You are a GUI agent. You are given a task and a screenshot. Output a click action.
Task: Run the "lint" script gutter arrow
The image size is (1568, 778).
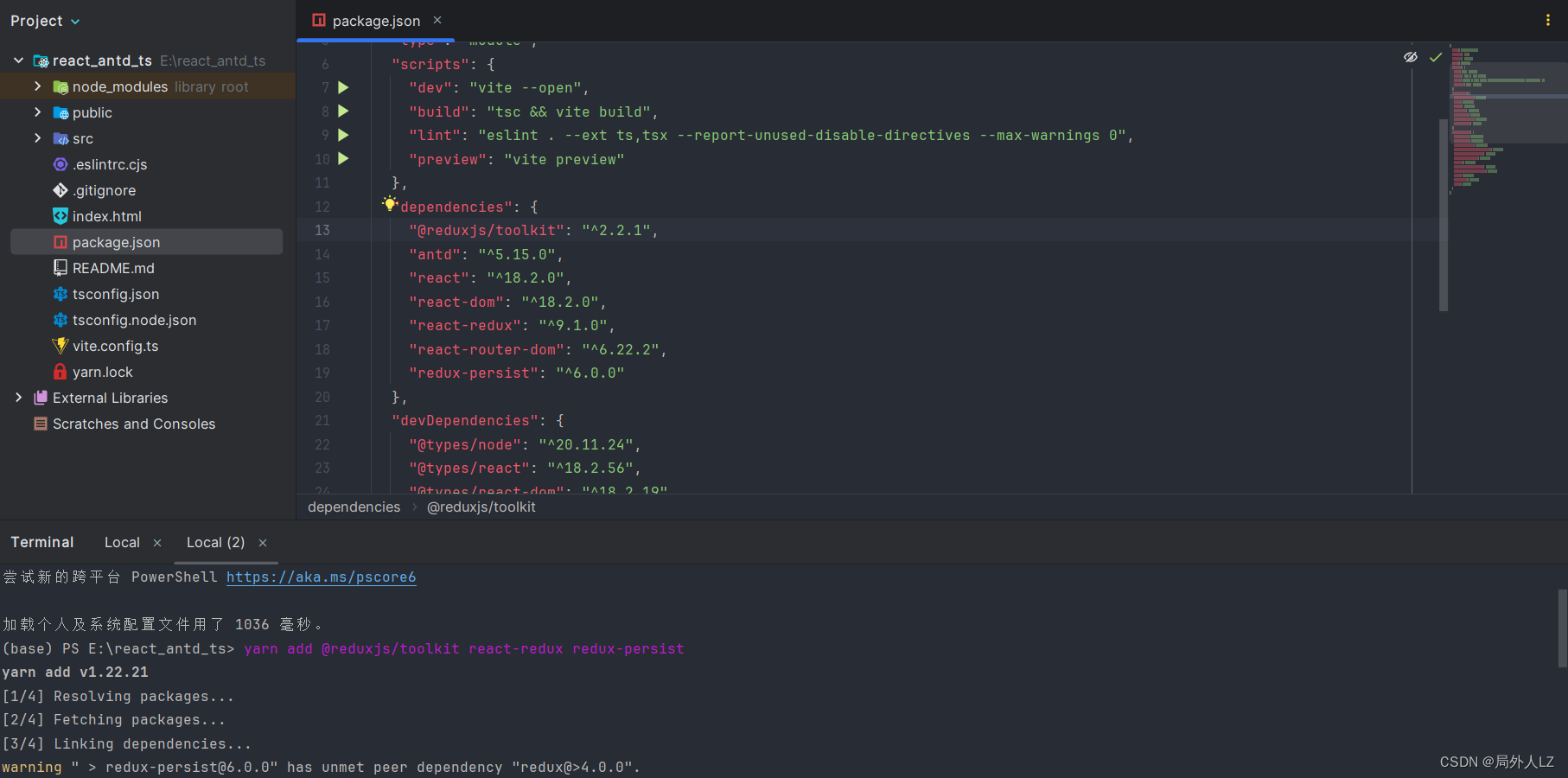point(343,135)
